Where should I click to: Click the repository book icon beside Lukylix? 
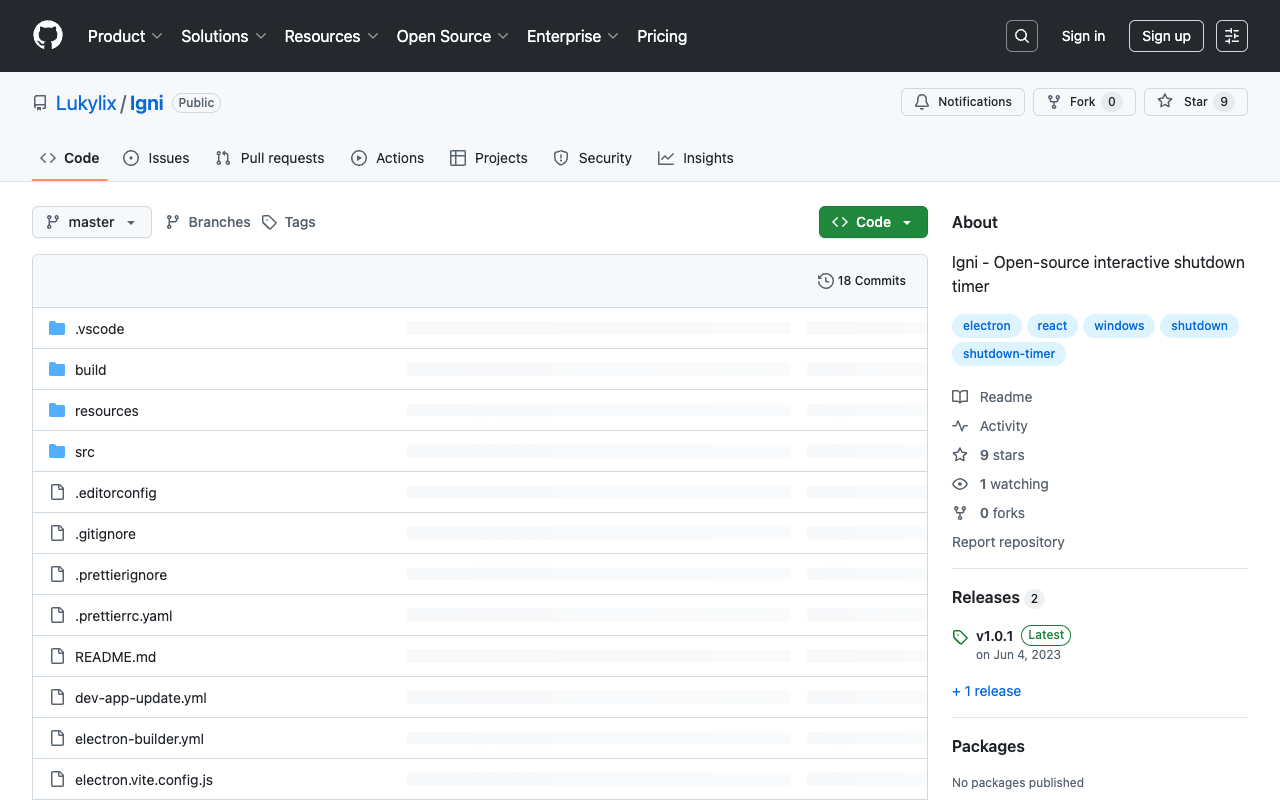pos(40,103)
